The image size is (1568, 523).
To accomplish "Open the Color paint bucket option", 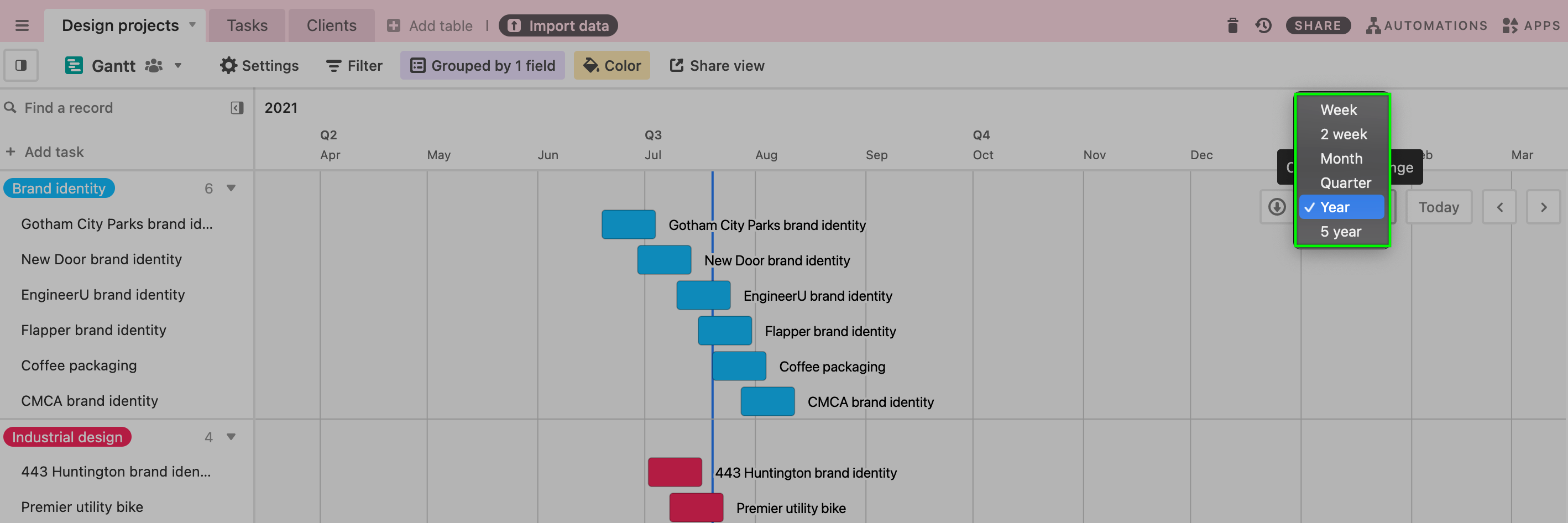I will pos(611,65).
